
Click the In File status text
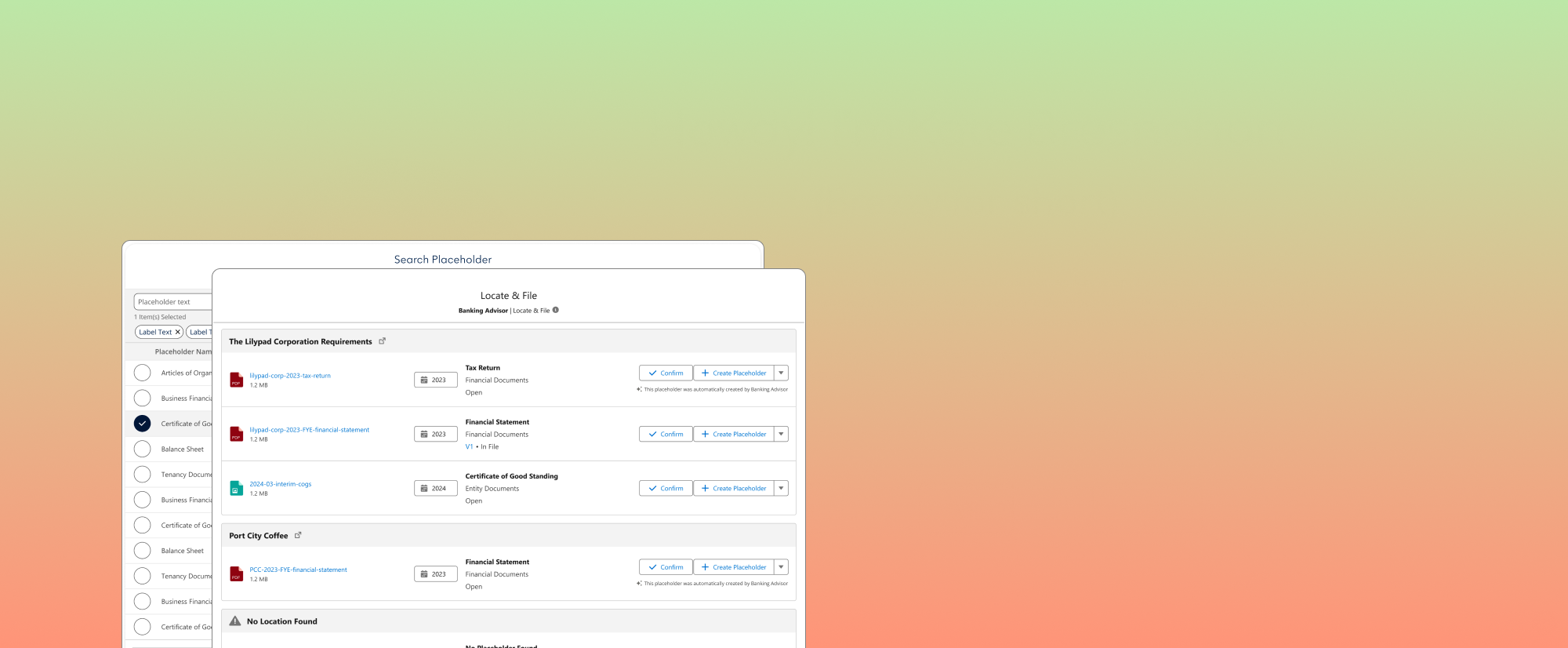pos(489,446)
